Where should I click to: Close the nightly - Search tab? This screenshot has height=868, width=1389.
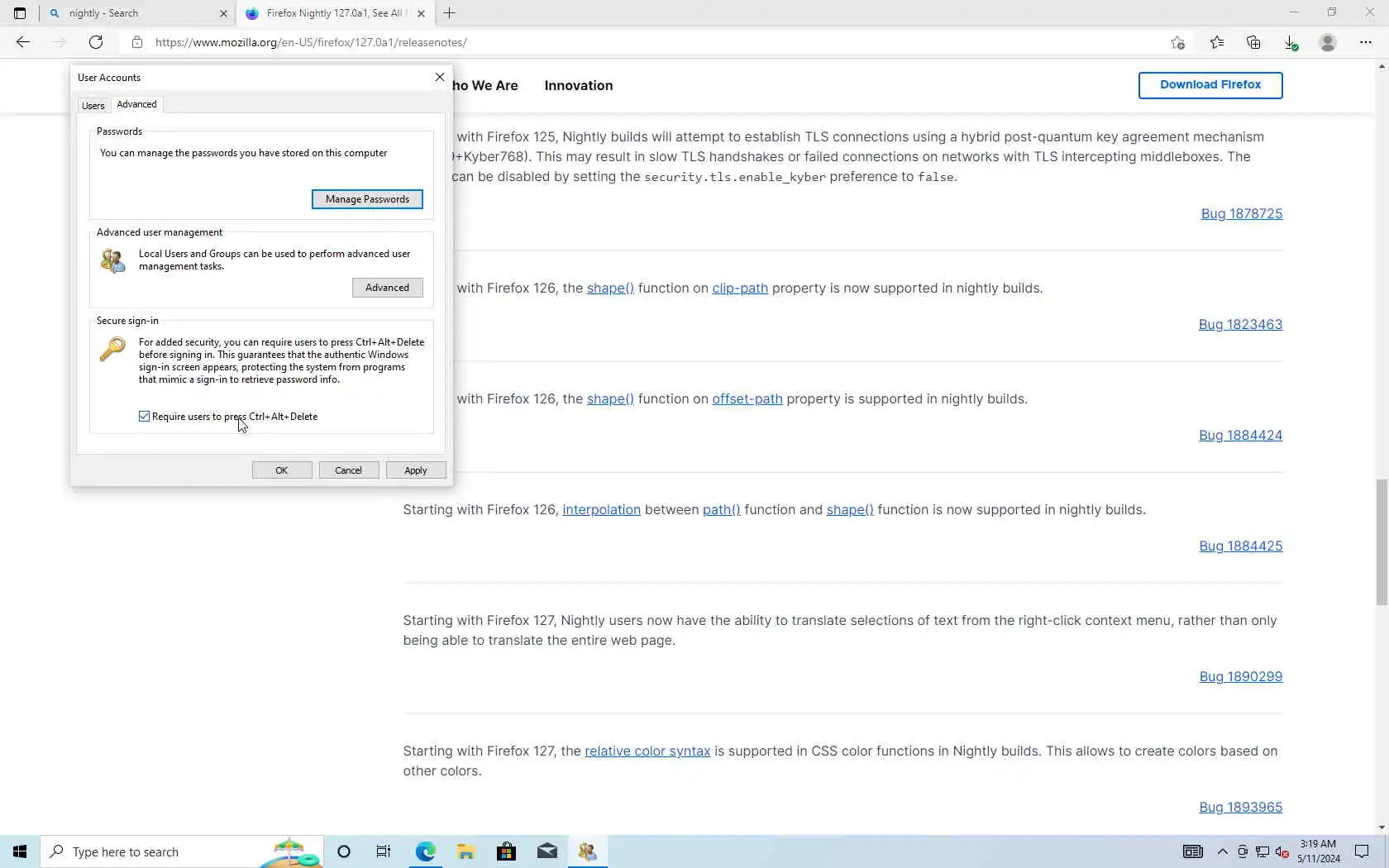[x=223, y=13]
